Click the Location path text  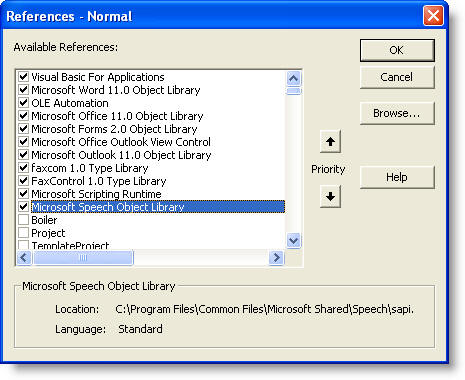pos(264,309)
